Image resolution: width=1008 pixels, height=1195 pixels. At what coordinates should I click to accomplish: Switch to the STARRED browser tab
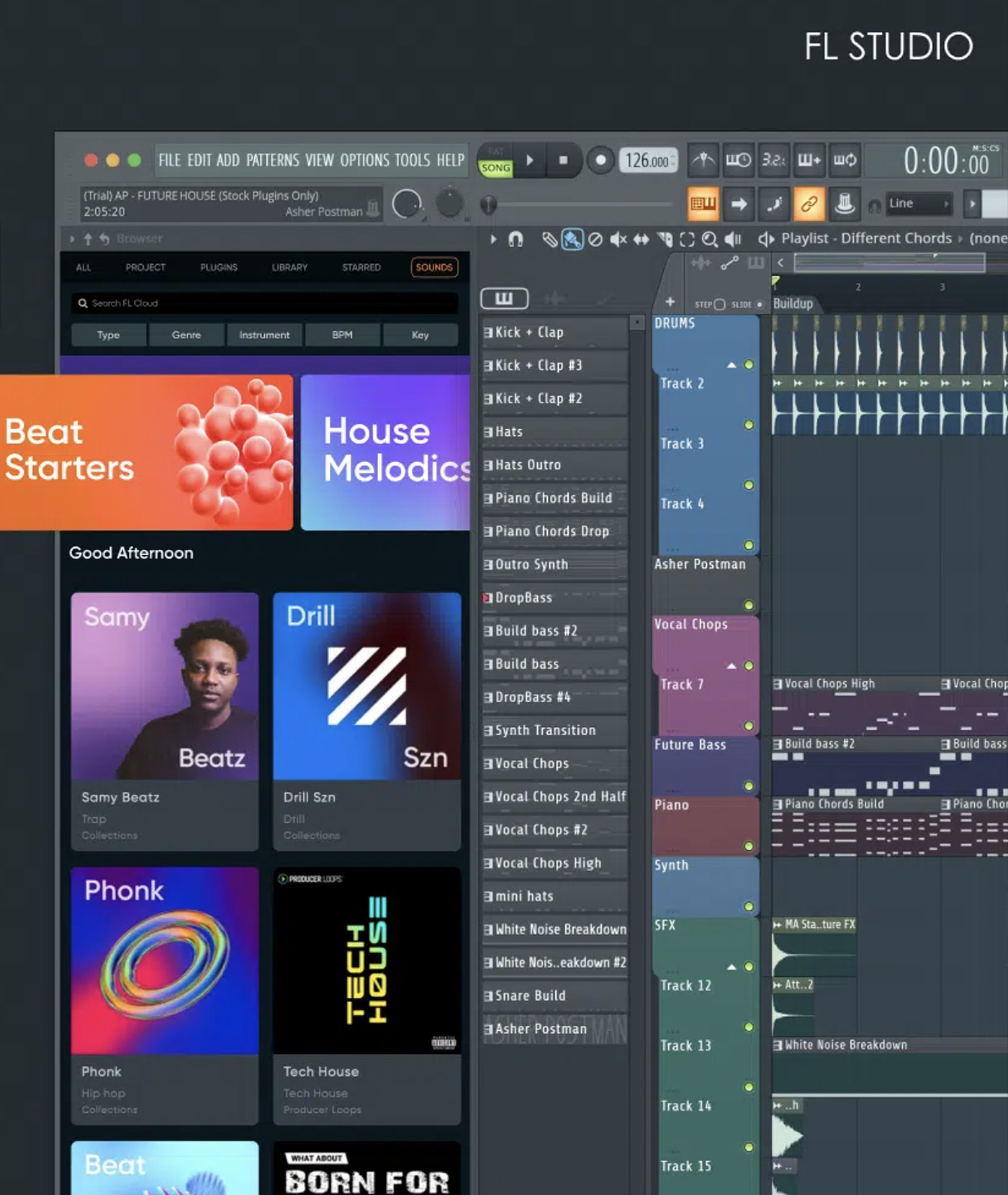coord(361,267)
